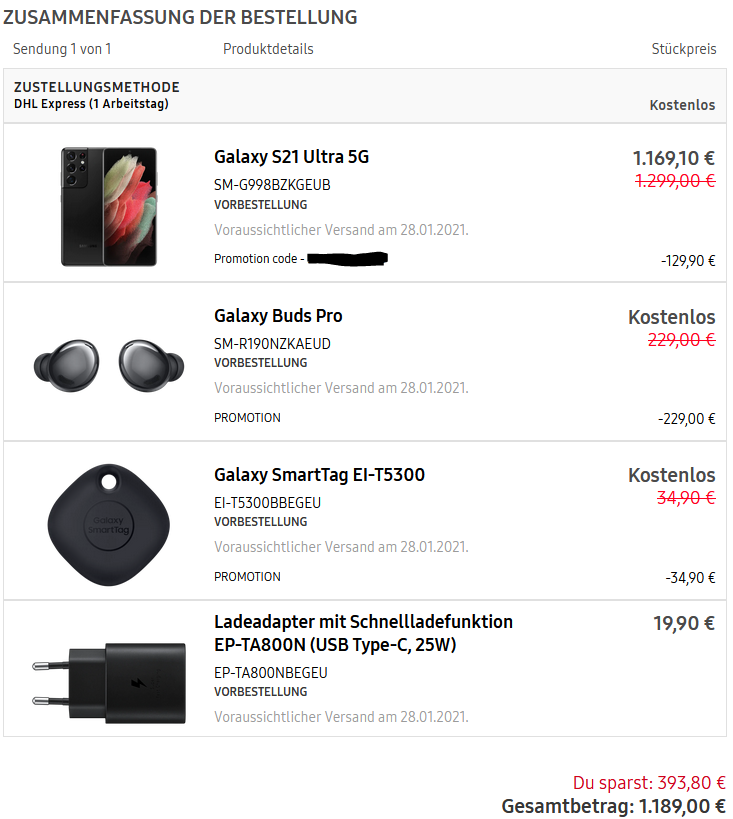This screenshot has height=819, width=733.
Task: Click the Gesamtbetrag 1.189,00 € total
Action: click(x=613, y=806)
